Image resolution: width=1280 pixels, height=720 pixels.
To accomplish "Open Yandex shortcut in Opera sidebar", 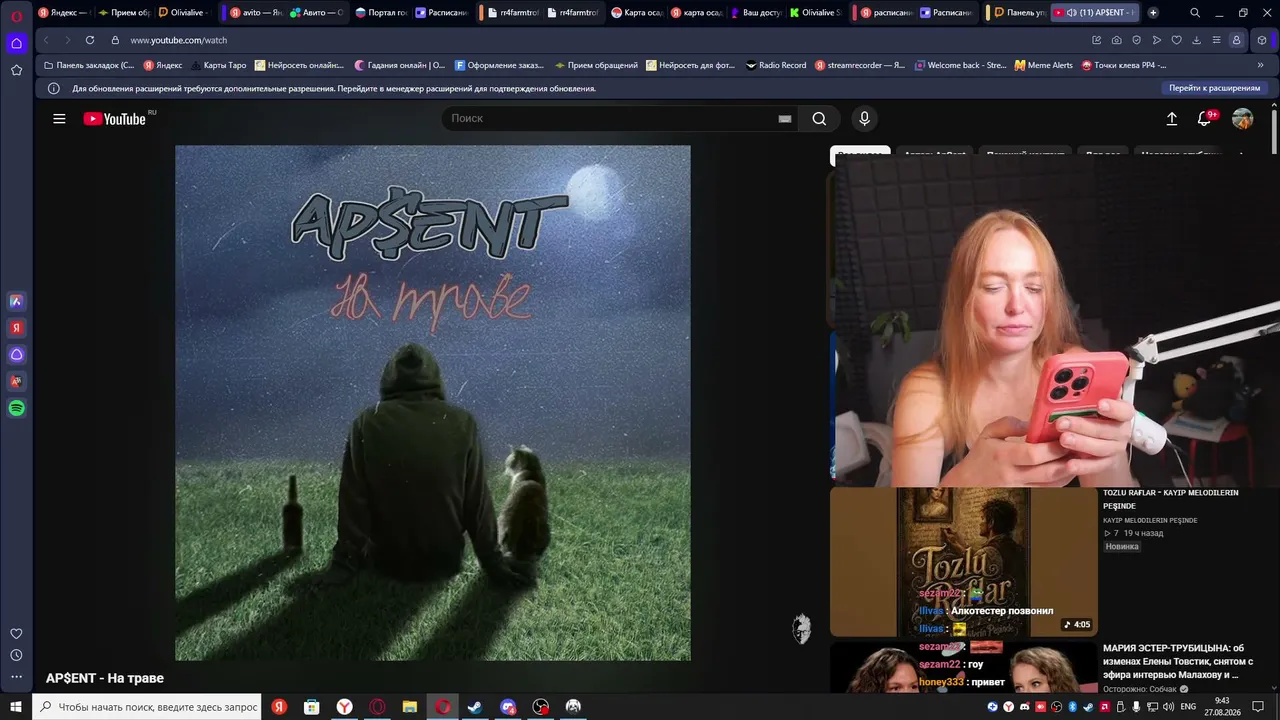I will tap(16, 328).
